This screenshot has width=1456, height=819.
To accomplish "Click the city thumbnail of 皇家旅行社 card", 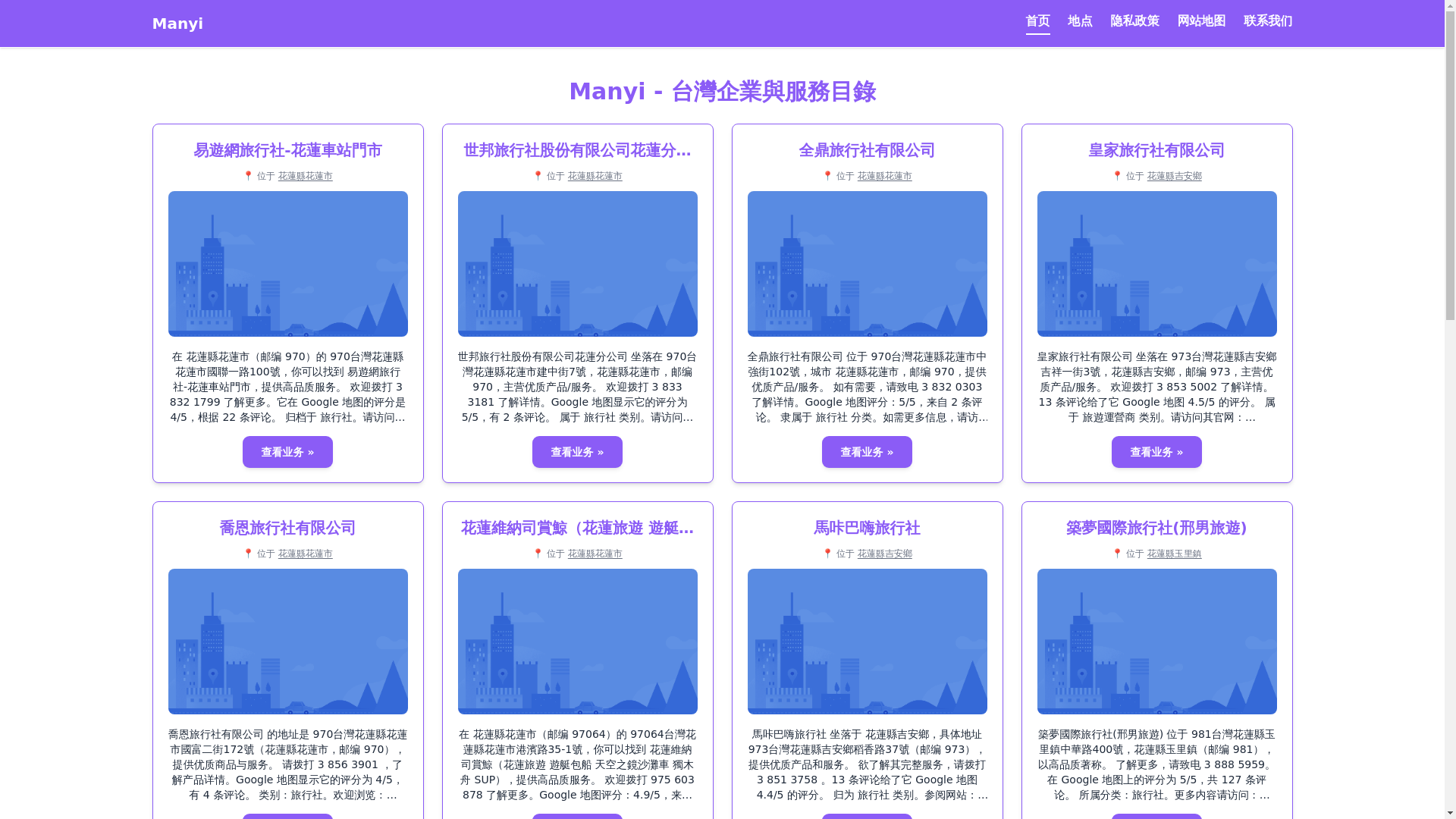I will click(x=1157, y=264).
